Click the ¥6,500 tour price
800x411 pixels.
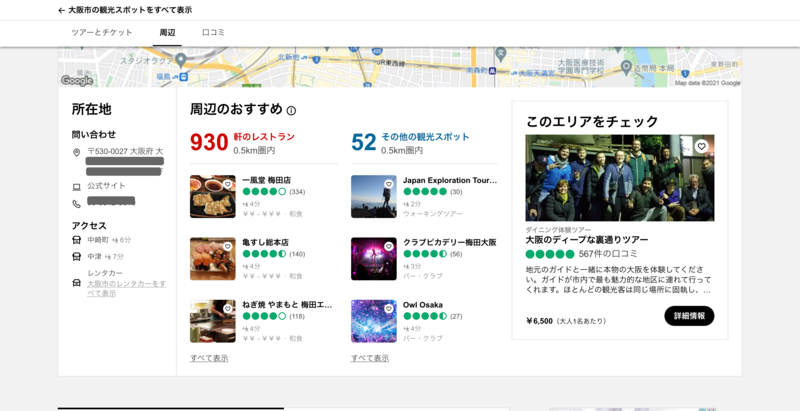[x=539, y=321]
